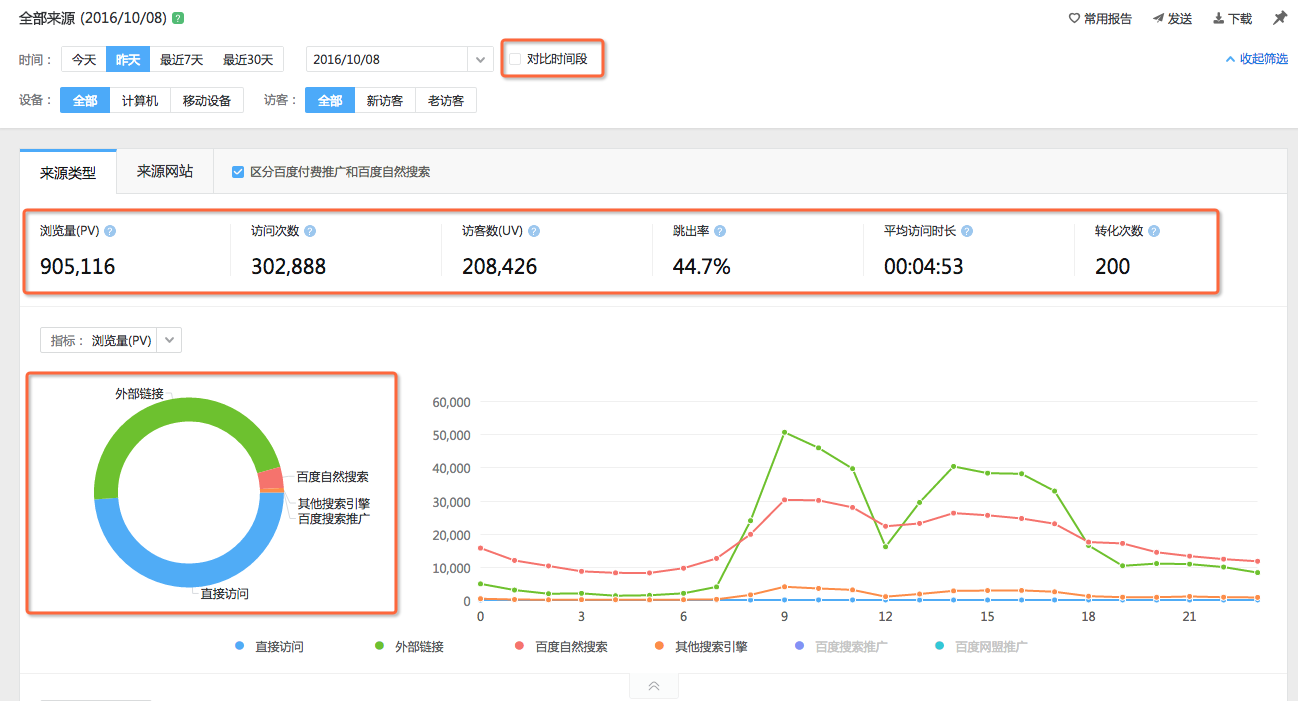This screenshot has width=1298, height=701.
Task: Click the collapse chevron bar below chart
Action: 653,686
